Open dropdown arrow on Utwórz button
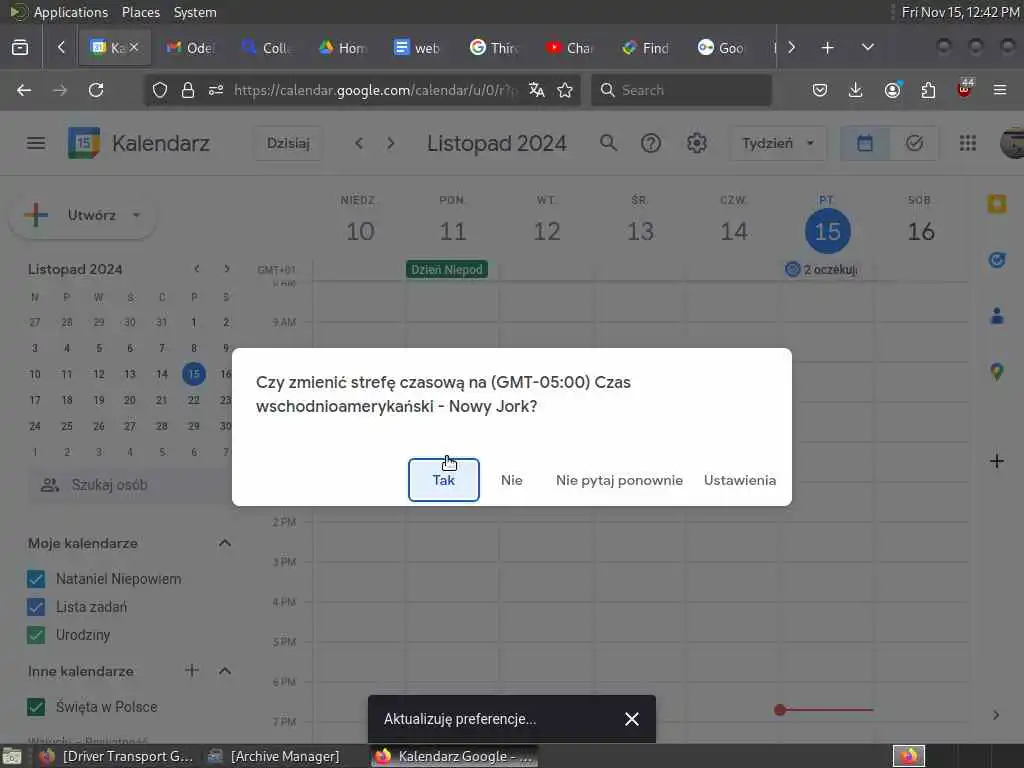This screenshot has height=768, width=1024. tap(136, 215)
